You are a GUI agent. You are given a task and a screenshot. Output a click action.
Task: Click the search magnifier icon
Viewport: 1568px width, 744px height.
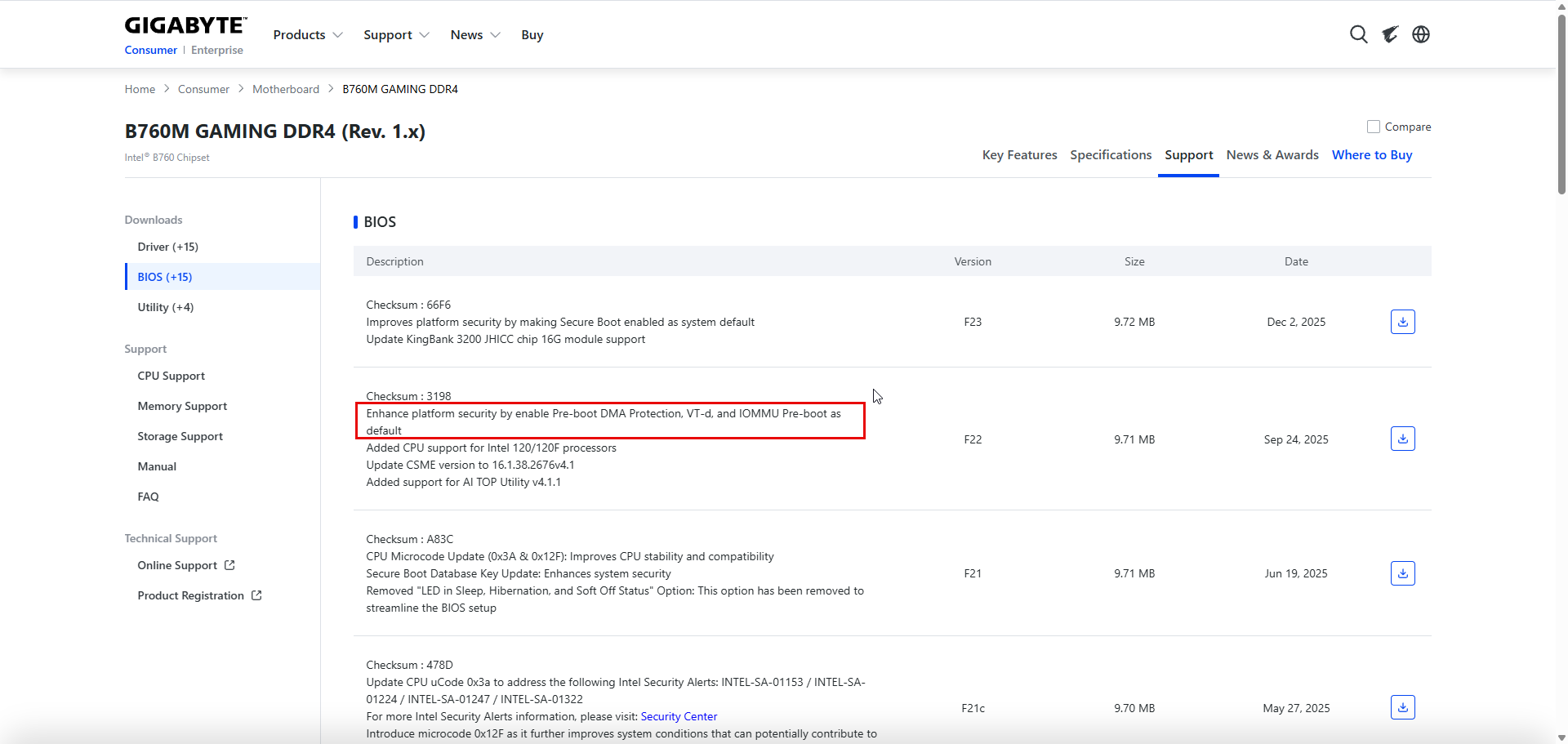click(x=1358, y=34)
